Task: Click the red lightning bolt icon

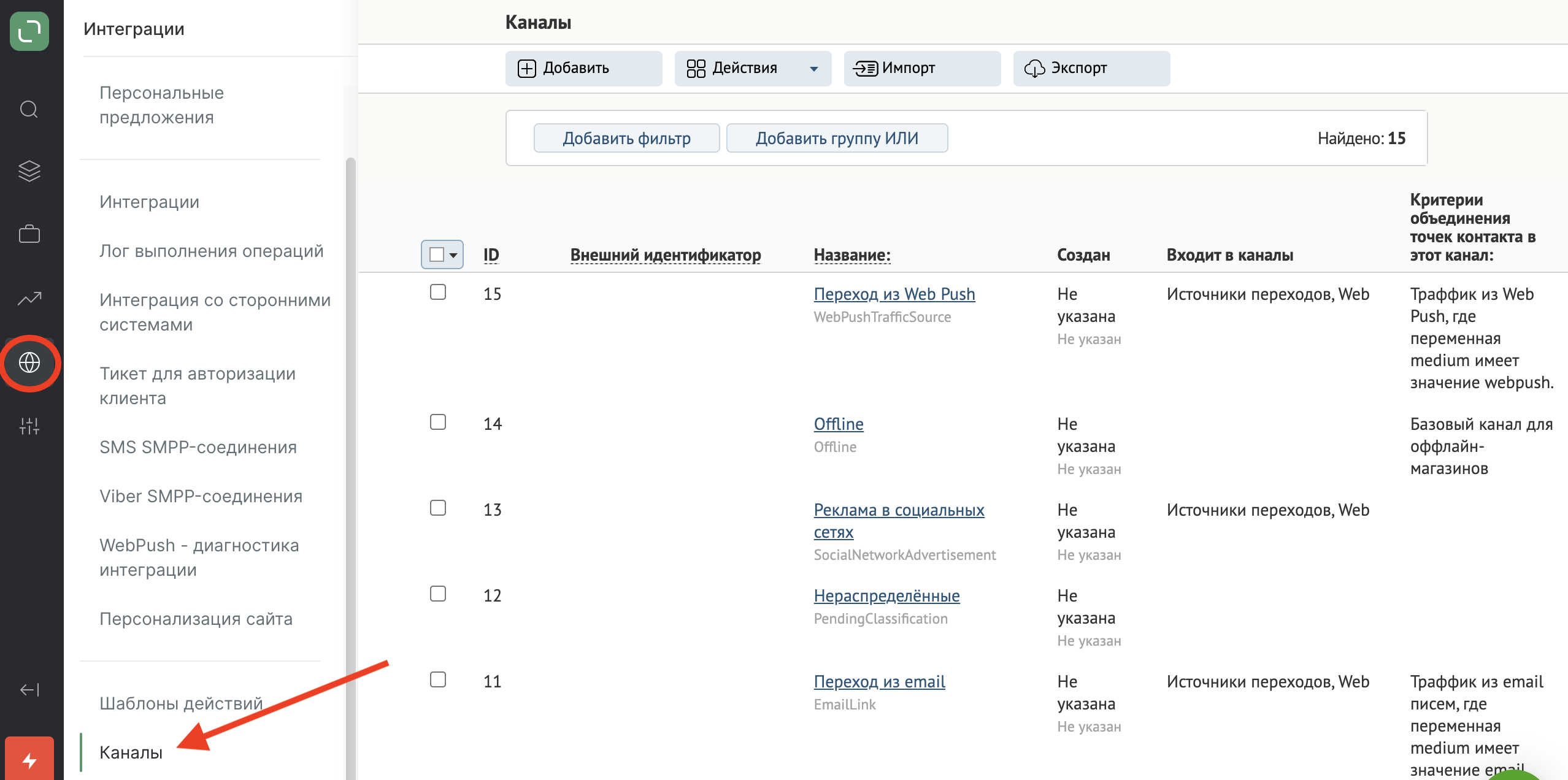Action: point(29,760)
